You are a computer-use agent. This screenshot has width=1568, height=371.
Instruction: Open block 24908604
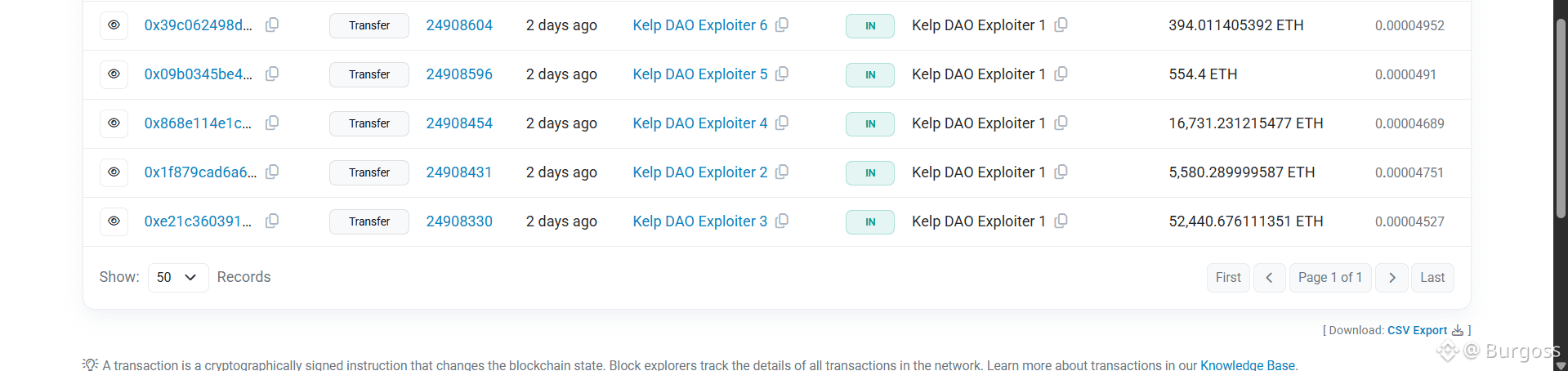(459, 25)
